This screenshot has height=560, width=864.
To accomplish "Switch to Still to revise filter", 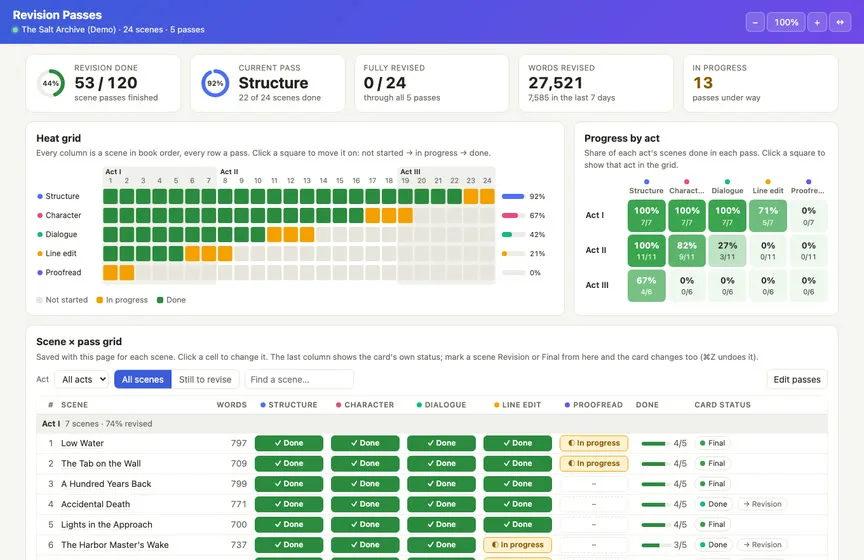I will tap(205, 379).
